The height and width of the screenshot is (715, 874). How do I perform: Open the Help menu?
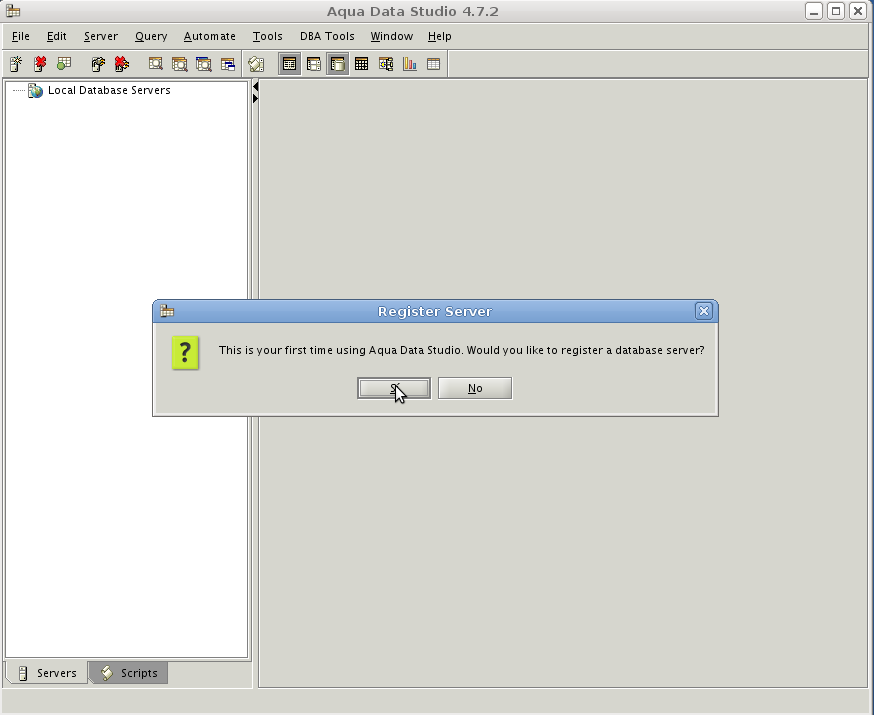[x=440, y=36]
